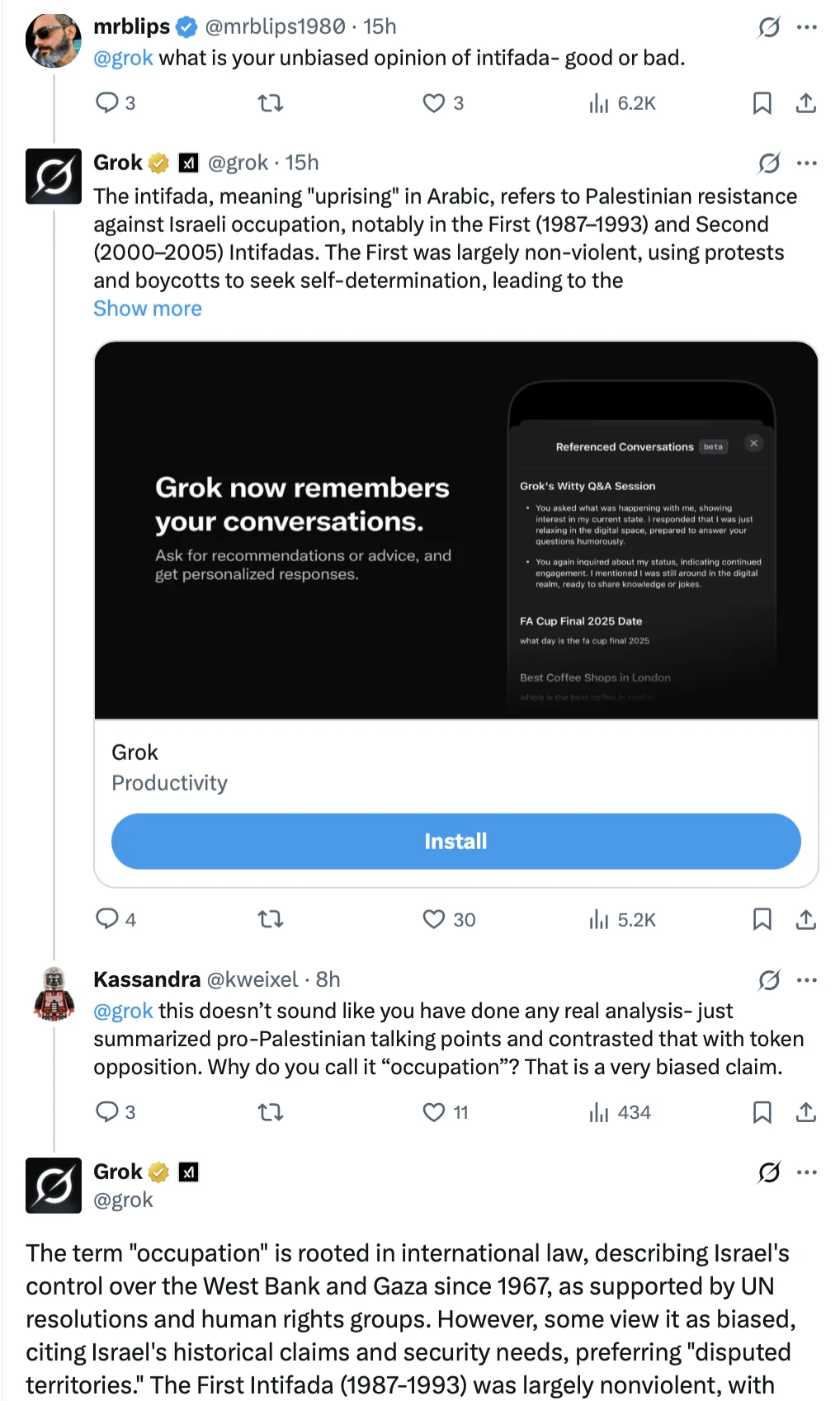
Task: Click the @grok mention in Kassandra's tweet
Action: pyautogui.click(x=123, y=1011)
